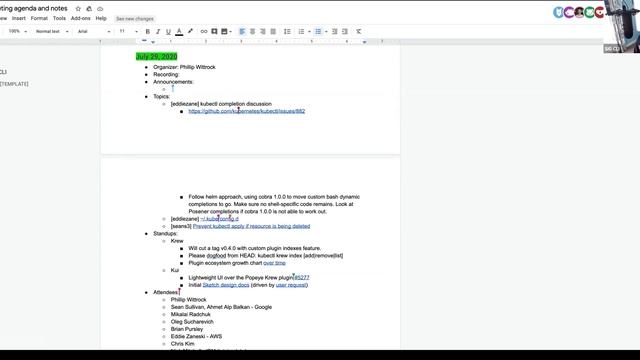Click increase indent icon

345,31
